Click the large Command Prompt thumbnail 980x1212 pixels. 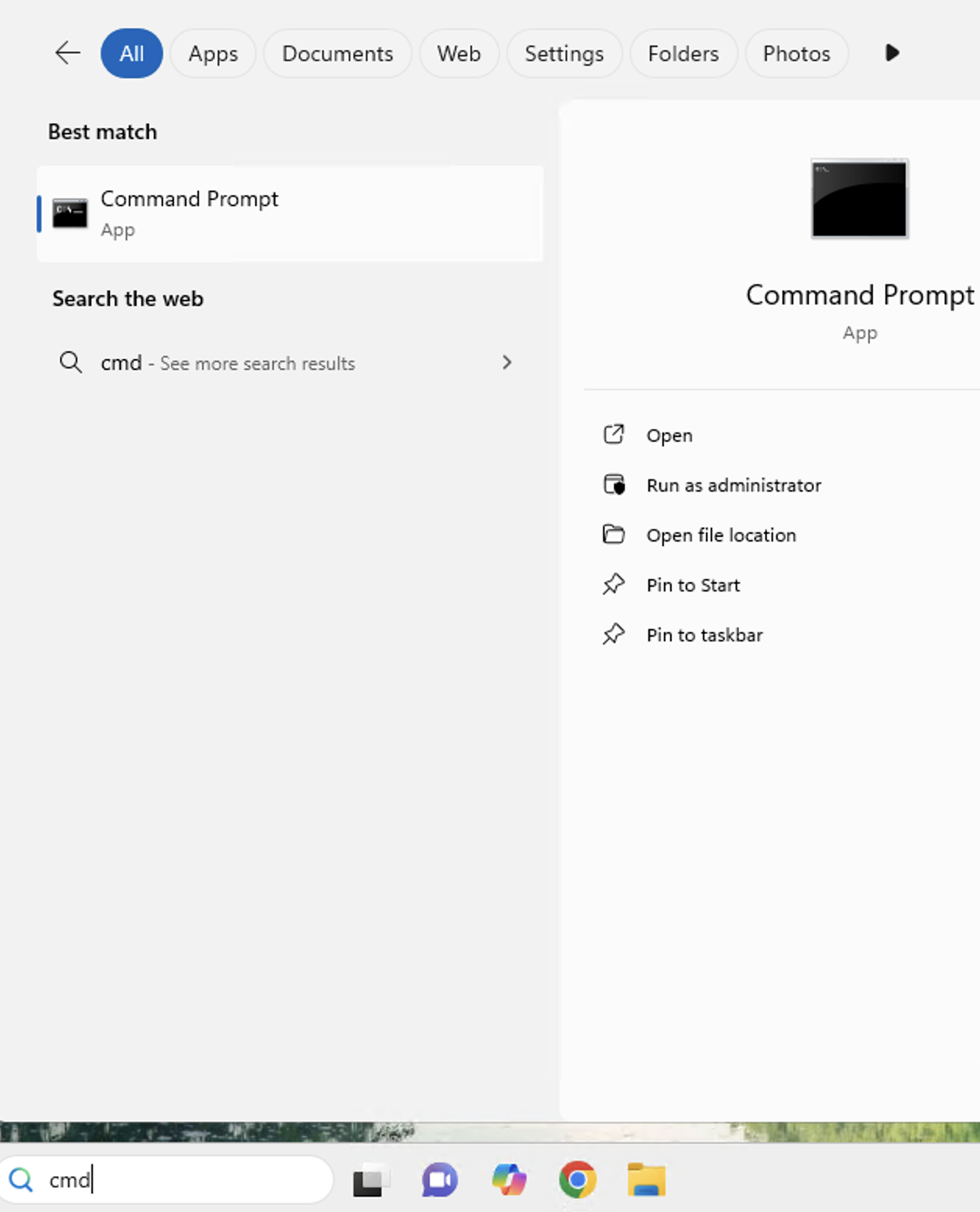(859, 199)
